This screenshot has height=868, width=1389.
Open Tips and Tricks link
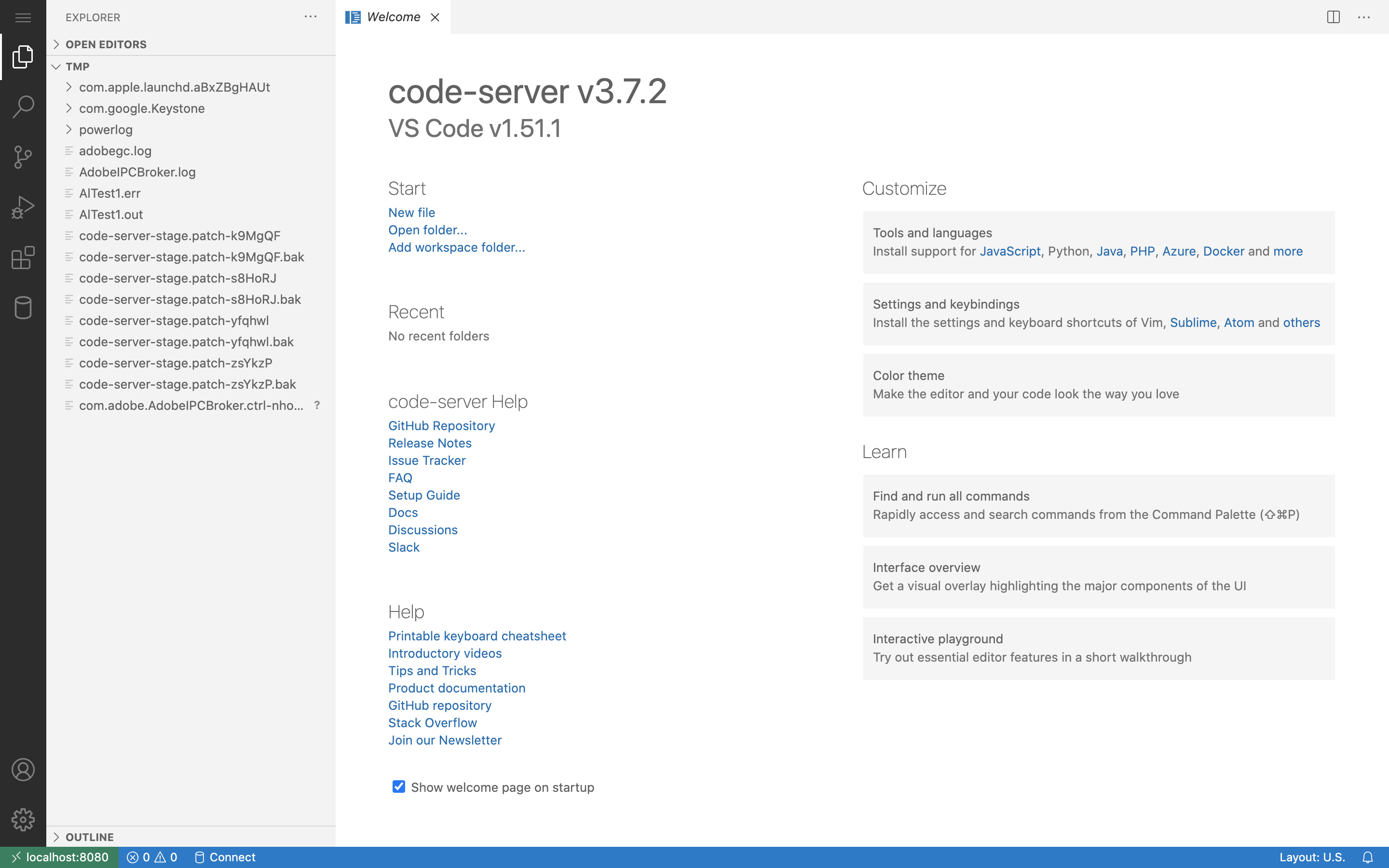click(432, 671)
